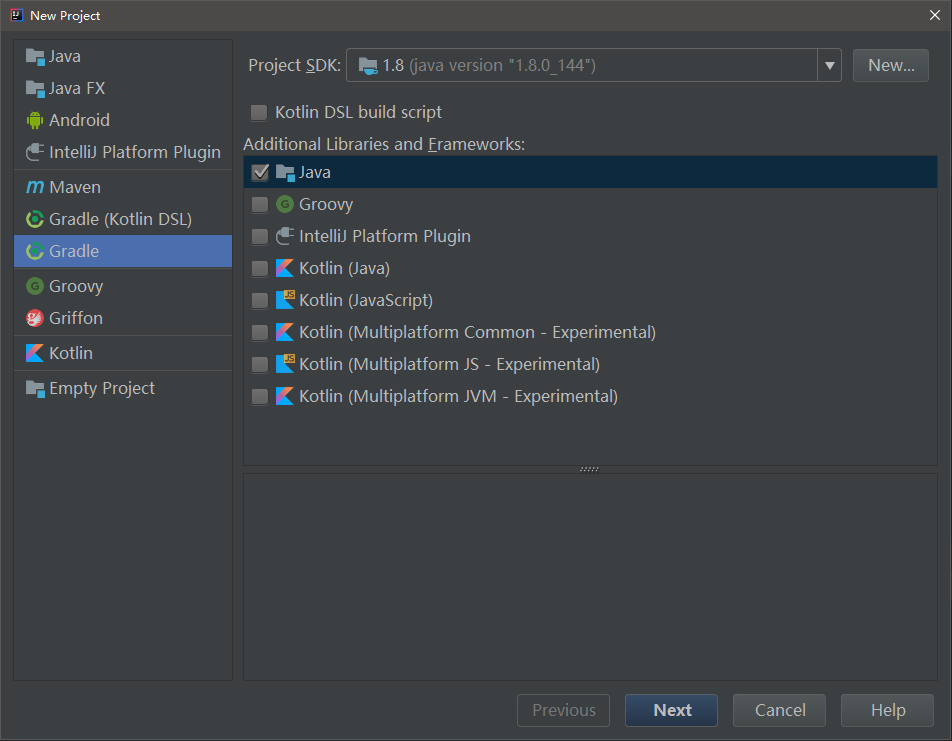Check the Groovy library checkbox
952x741 pixels.
(x=260, y=204)
